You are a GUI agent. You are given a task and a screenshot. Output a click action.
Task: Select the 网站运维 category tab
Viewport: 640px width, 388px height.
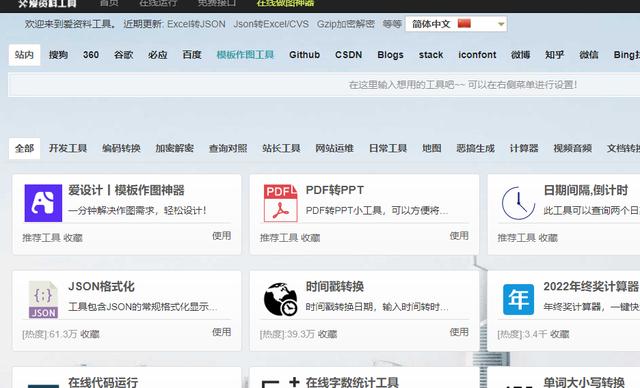click(334, 148)
